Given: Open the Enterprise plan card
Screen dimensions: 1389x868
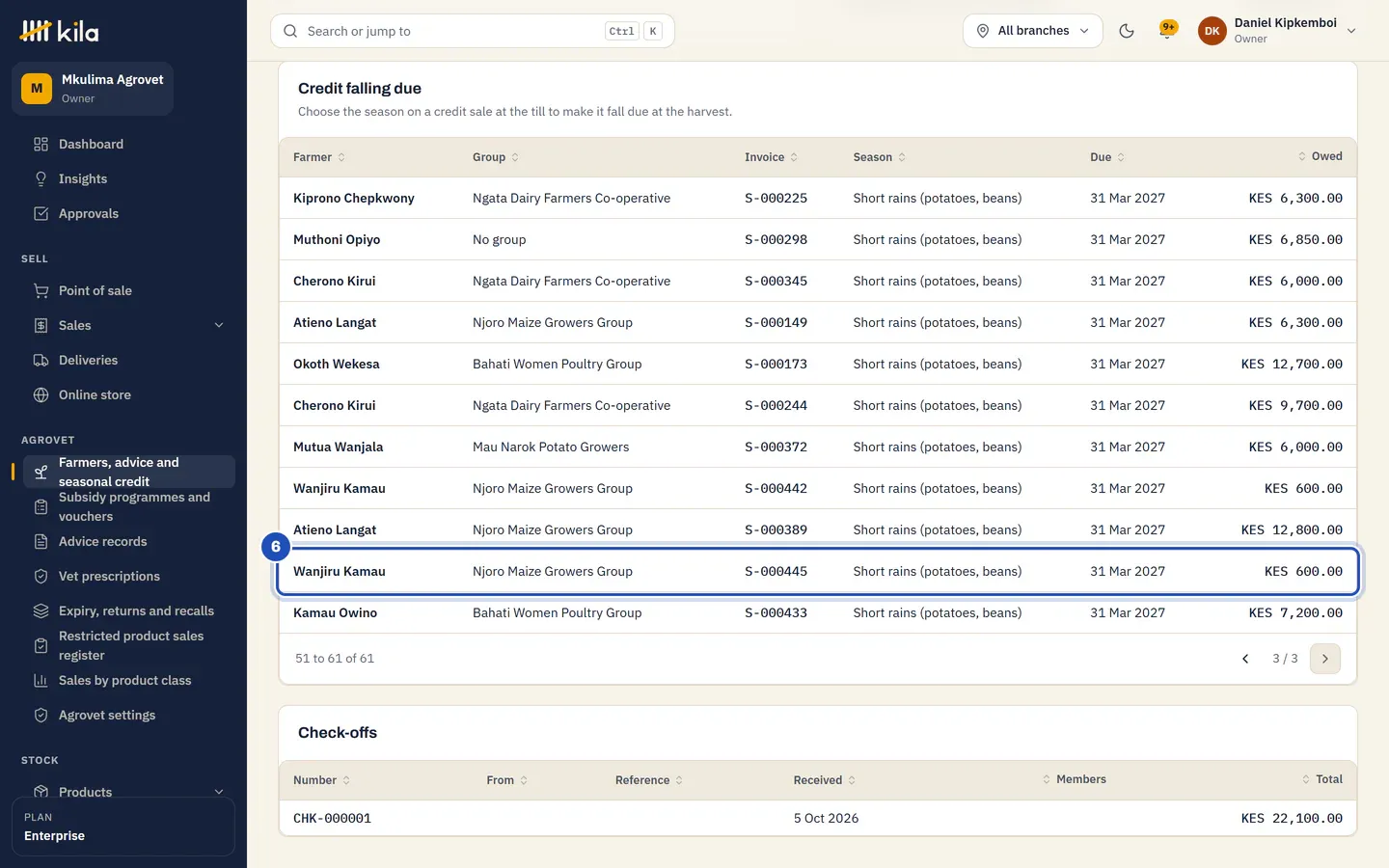Looking at the screenshot, I should point(123,827).
